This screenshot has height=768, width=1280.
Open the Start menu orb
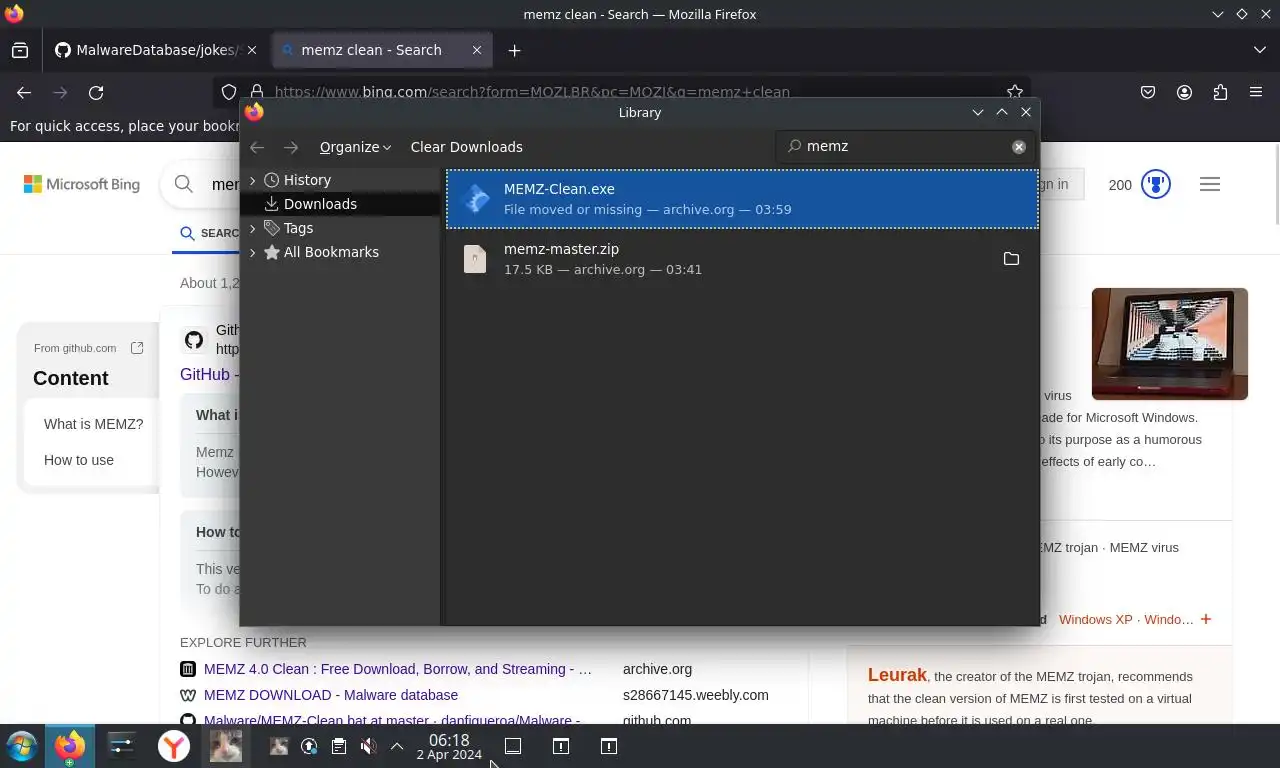tap(21, 746)
